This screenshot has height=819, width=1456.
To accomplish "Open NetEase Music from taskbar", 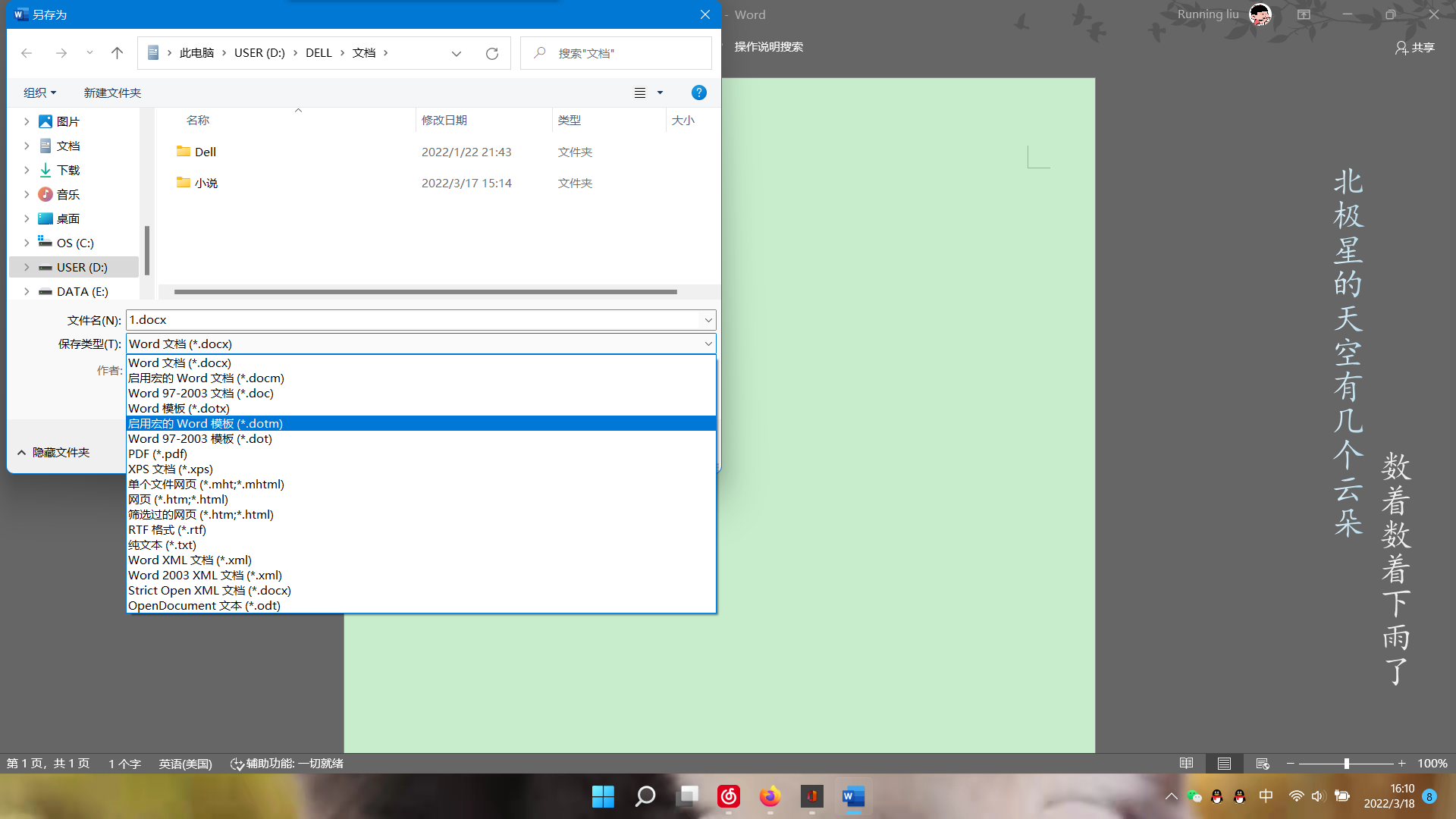I will coord(728,796).
